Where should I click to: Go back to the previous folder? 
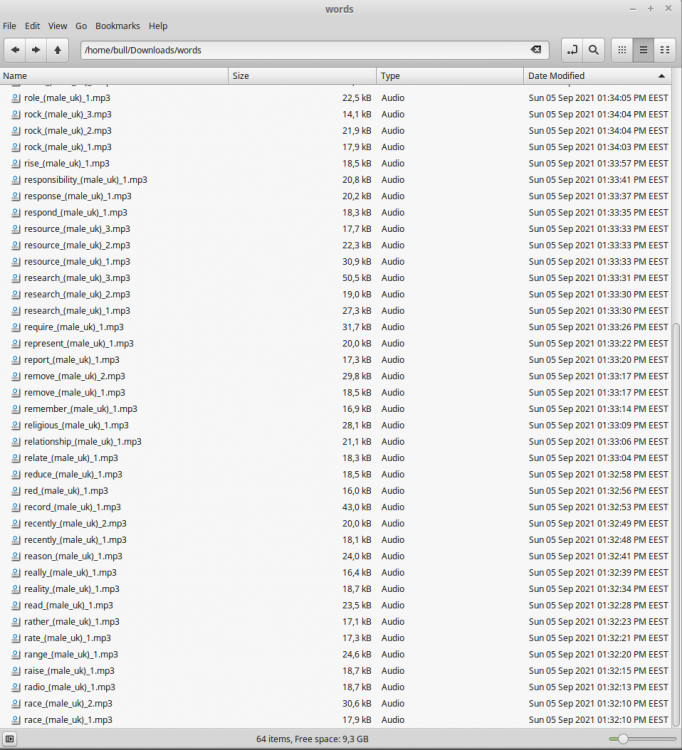15,49
